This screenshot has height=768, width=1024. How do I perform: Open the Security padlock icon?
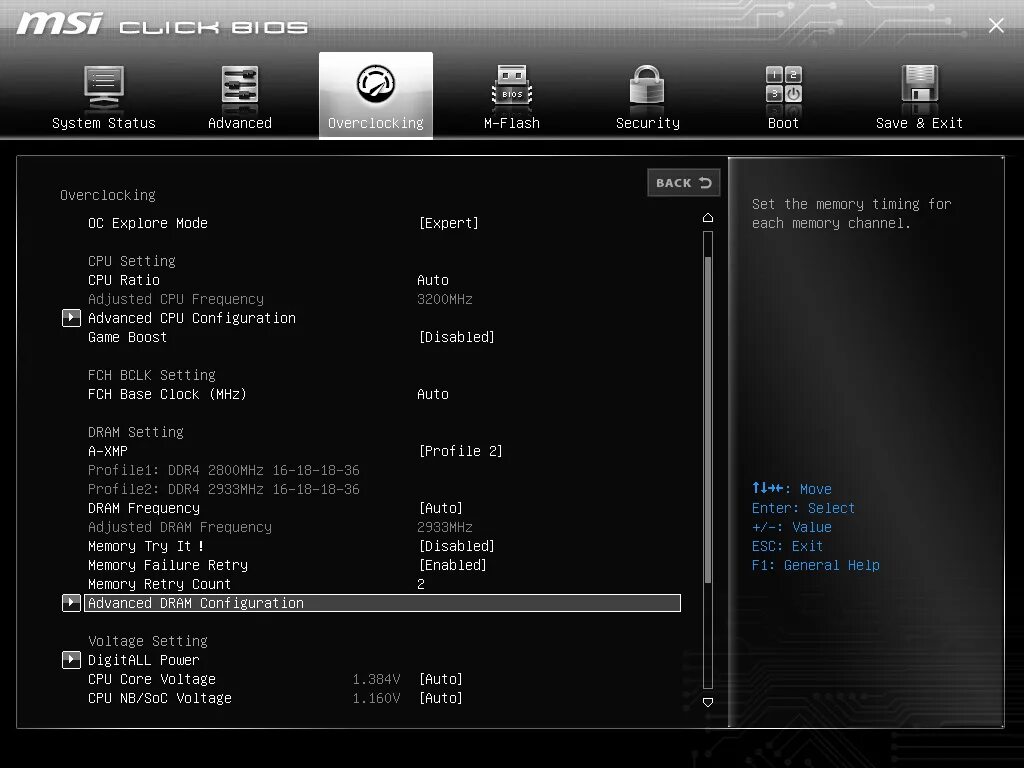647,85
